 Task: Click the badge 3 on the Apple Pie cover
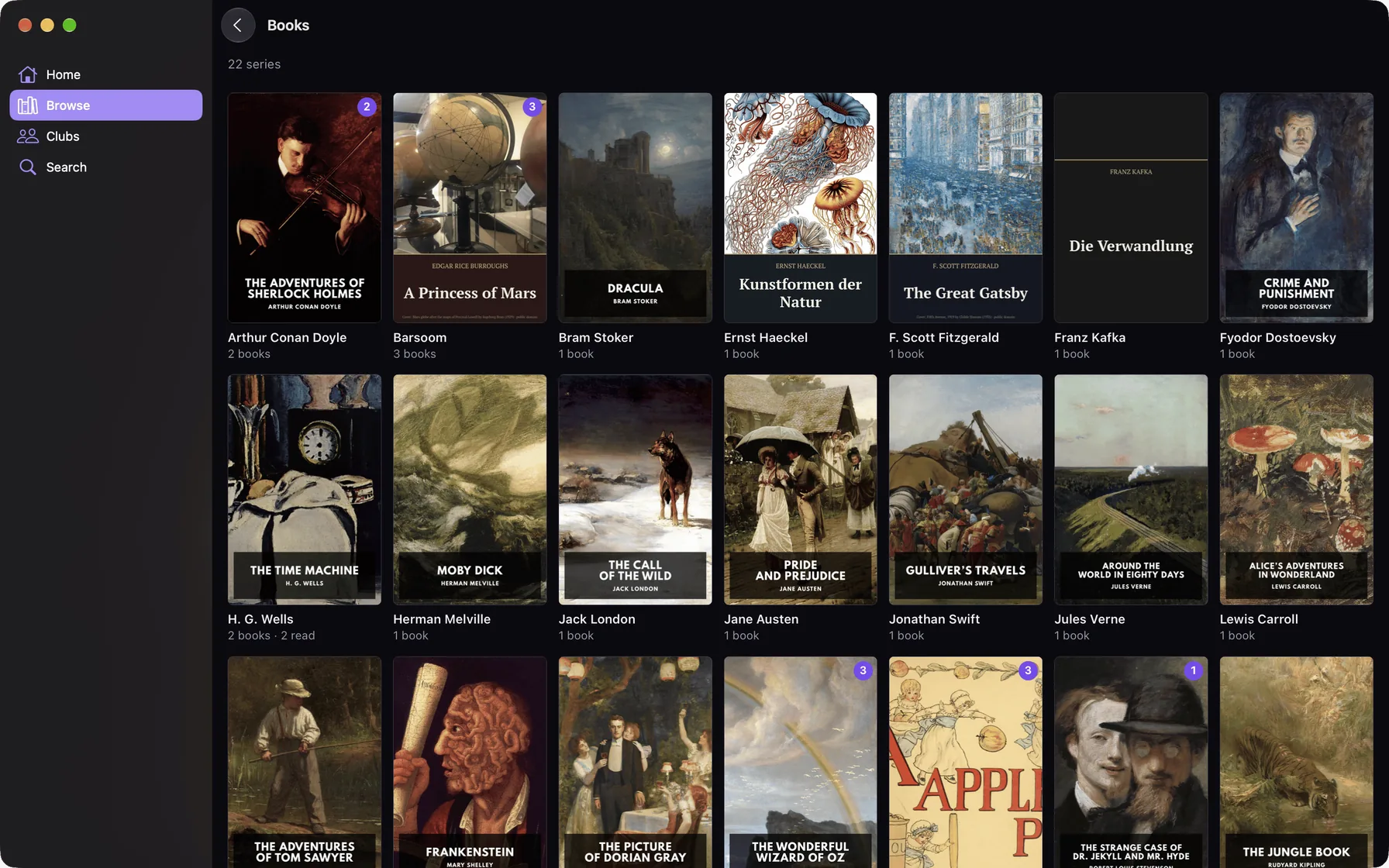point(1028,670)
